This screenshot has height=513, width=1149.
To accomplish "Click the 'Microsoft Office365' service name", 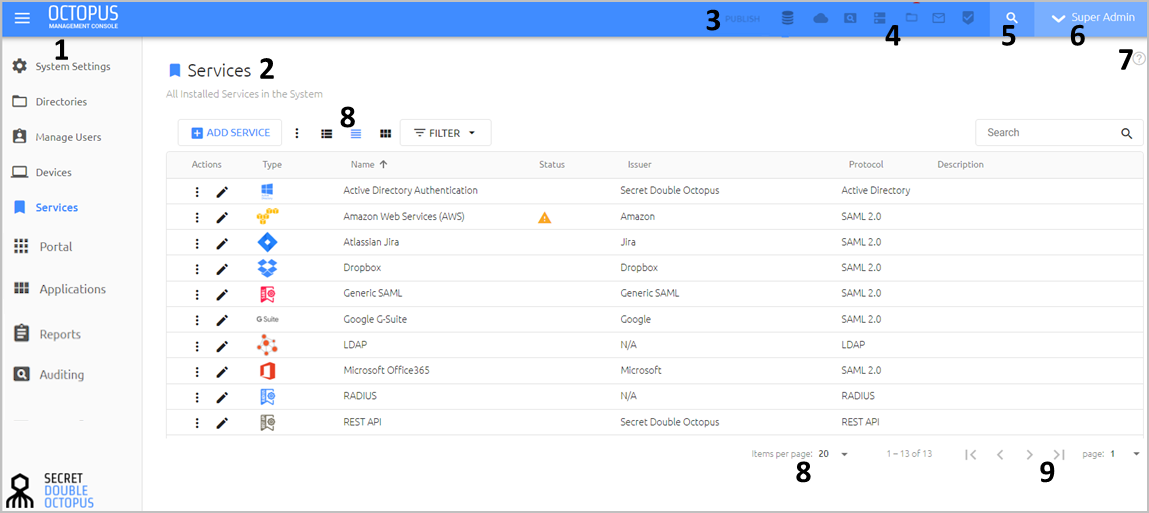I will [x=386, y=371].
